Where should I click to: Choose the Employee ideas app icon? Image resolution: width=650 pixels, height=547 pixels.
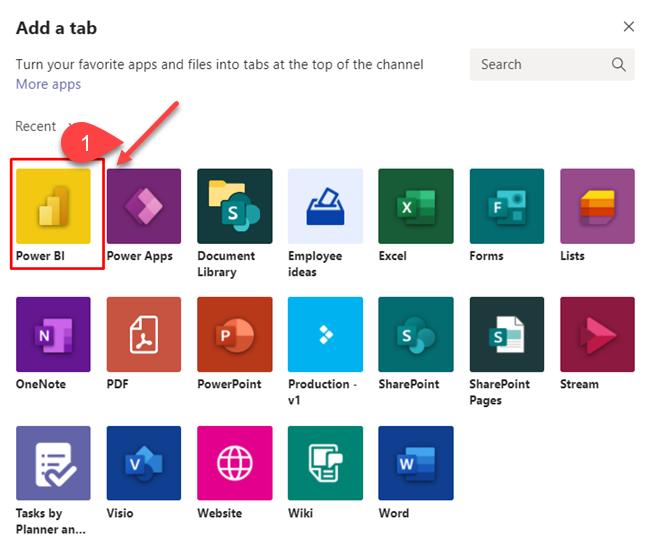pos(325,206)
